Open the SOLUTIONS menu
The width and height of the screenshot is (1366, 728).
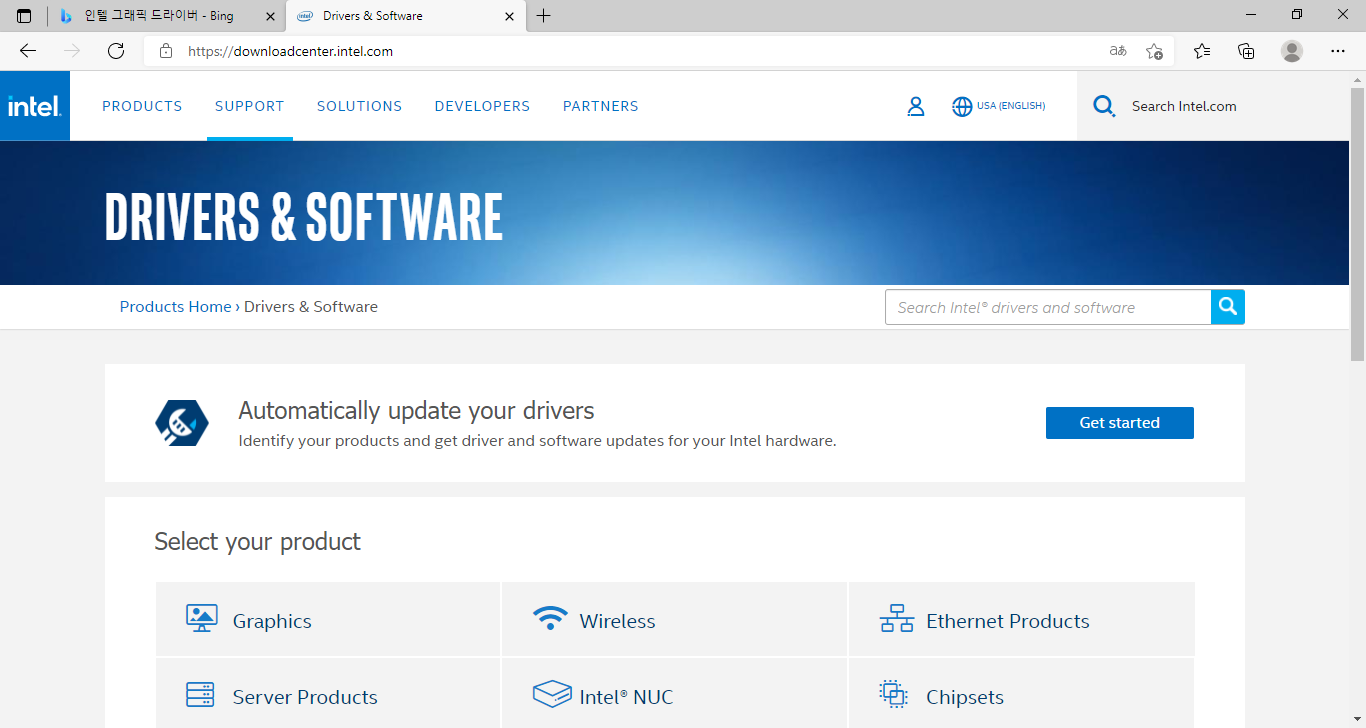[x=359, y=106]
